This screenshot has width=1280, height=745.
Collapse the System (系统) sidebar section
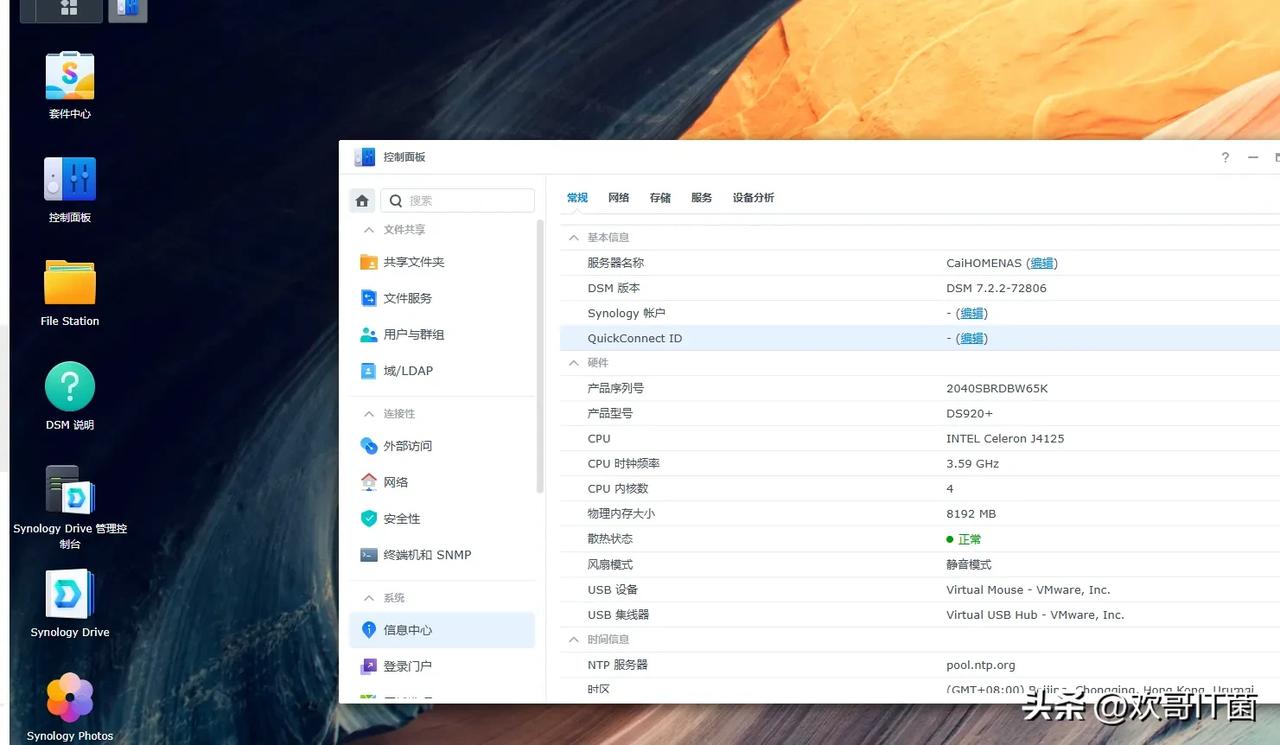(368, 598)
